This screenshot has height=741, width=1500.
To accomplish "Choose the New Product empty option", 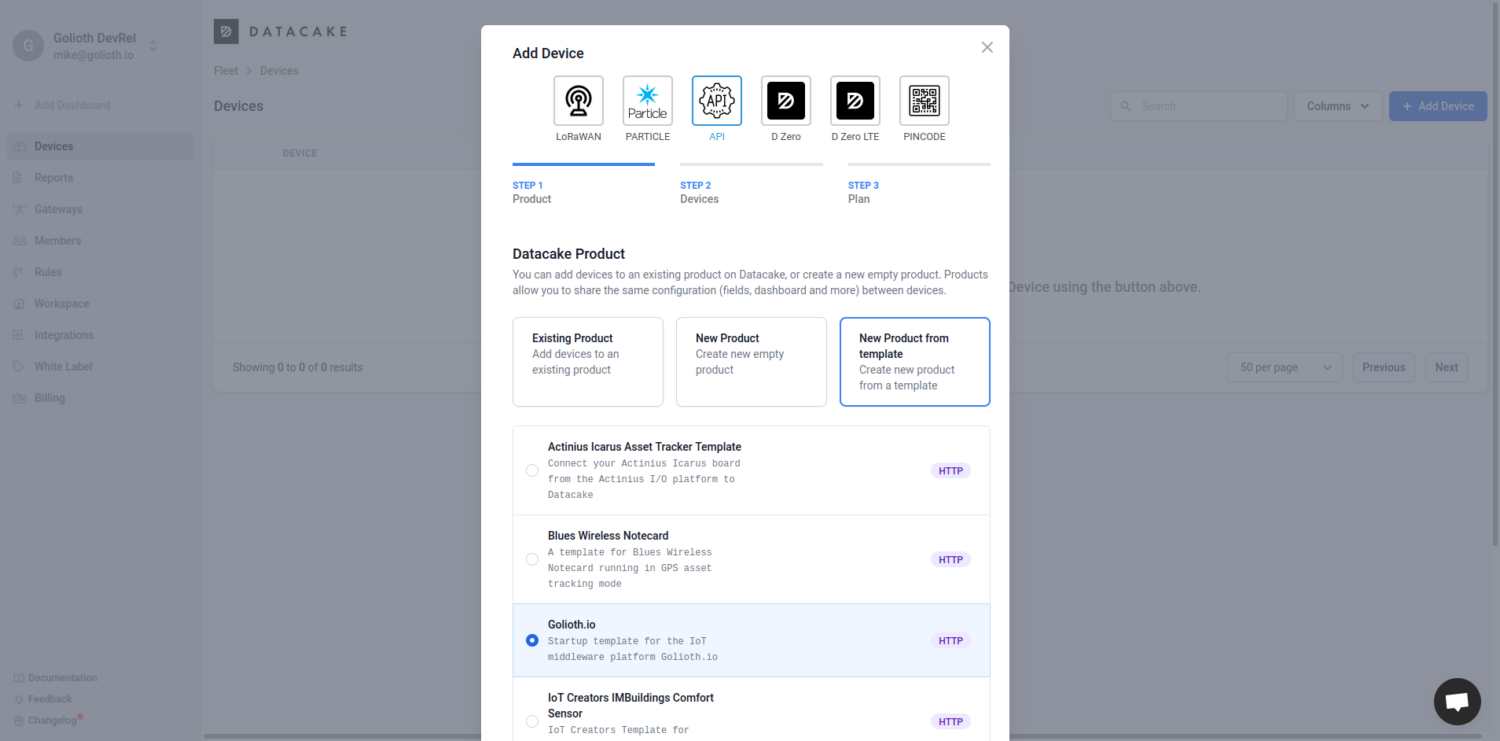I will coord(751,361).
